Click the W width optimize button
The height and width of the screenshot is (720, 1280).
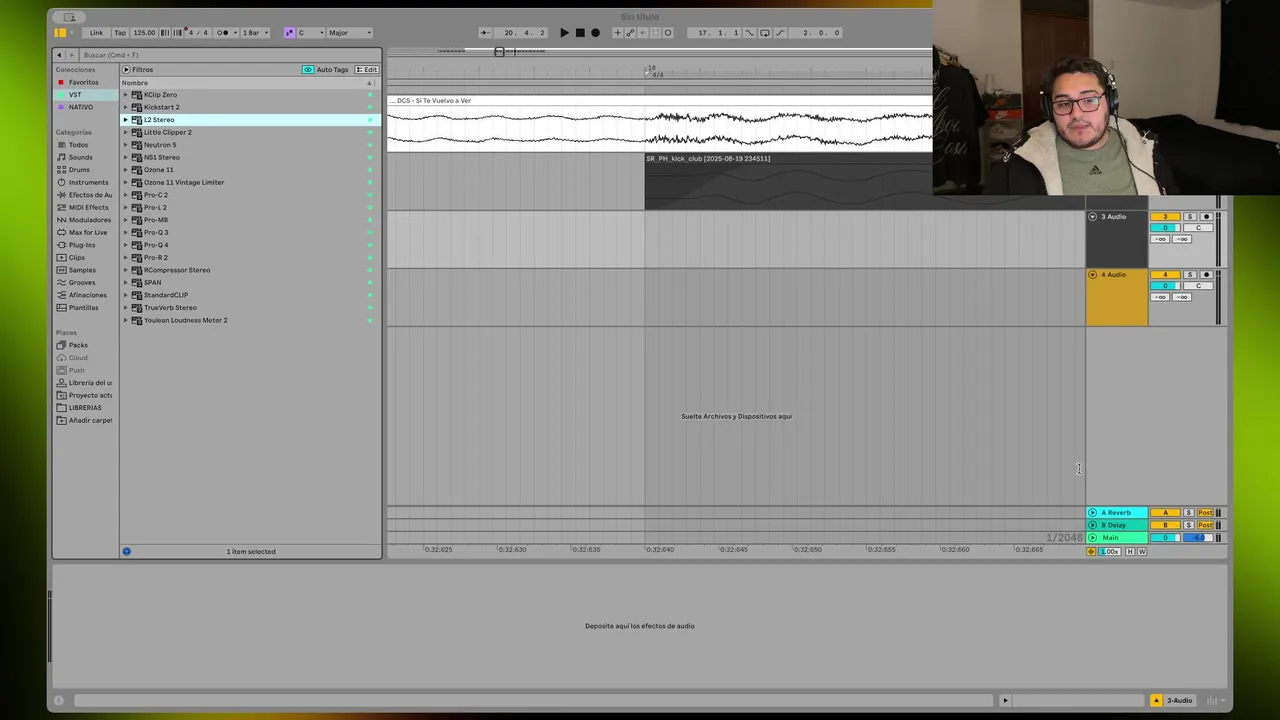pos(1142,552)
